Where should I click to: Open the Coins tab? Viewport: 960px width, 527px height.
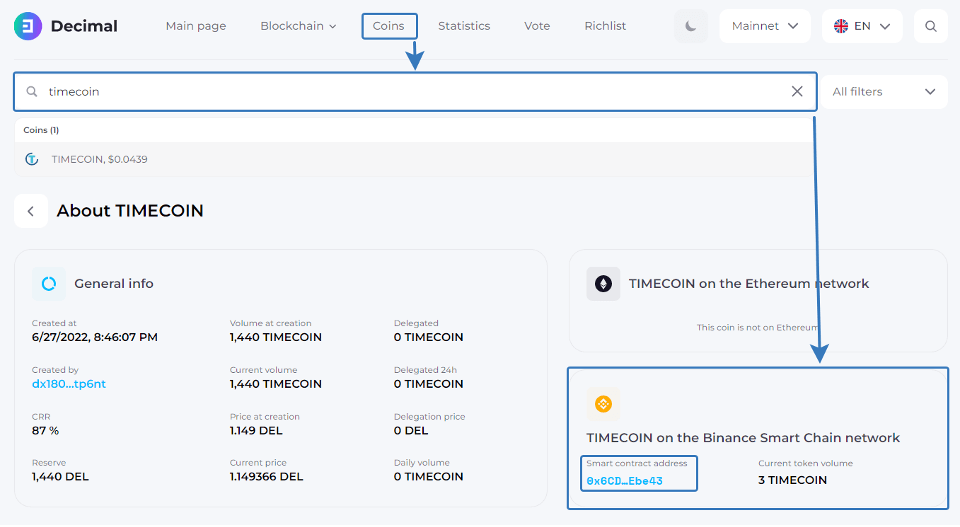(x=389, y=26)
